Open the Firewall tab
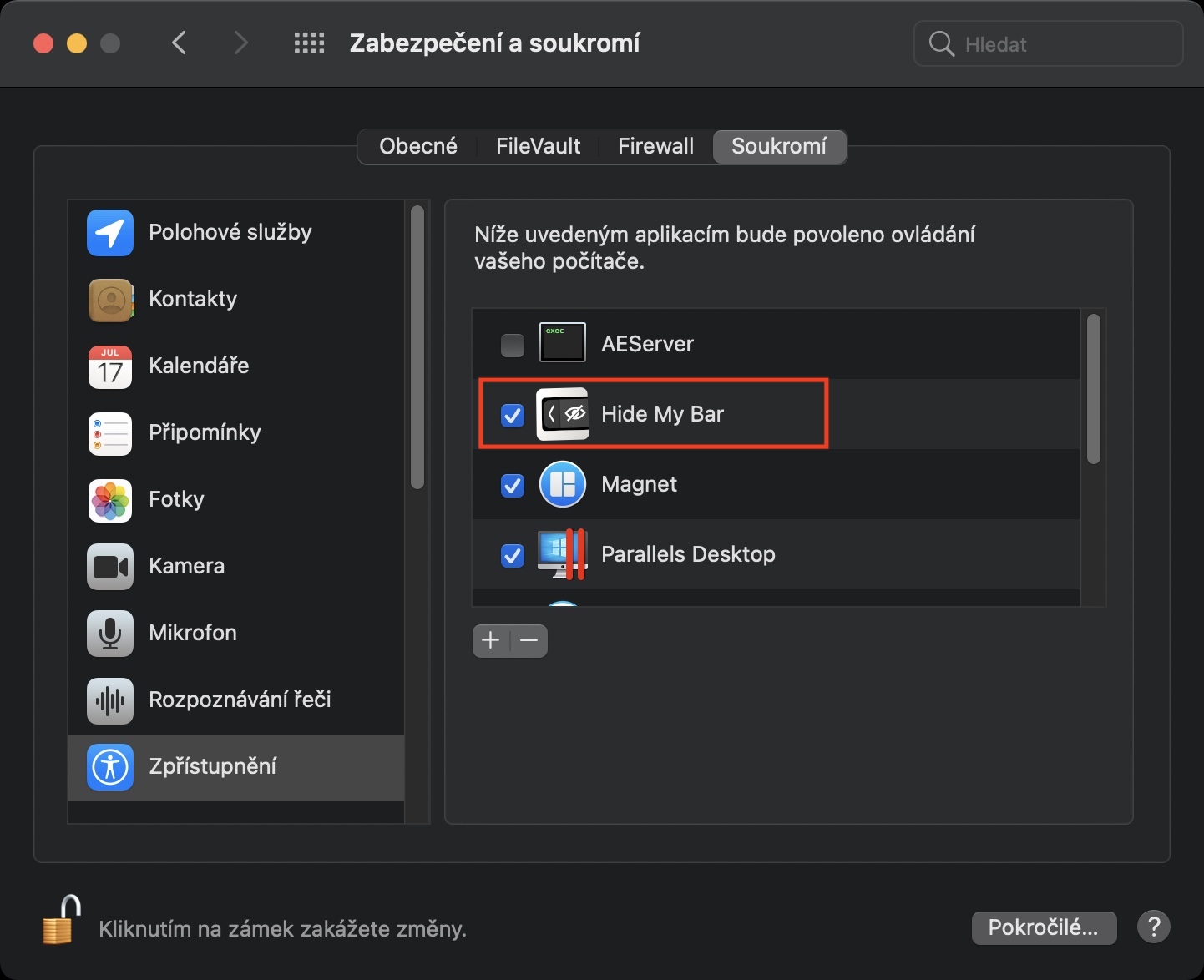This screenshot has height=980, width=1204. pos(655,146)
